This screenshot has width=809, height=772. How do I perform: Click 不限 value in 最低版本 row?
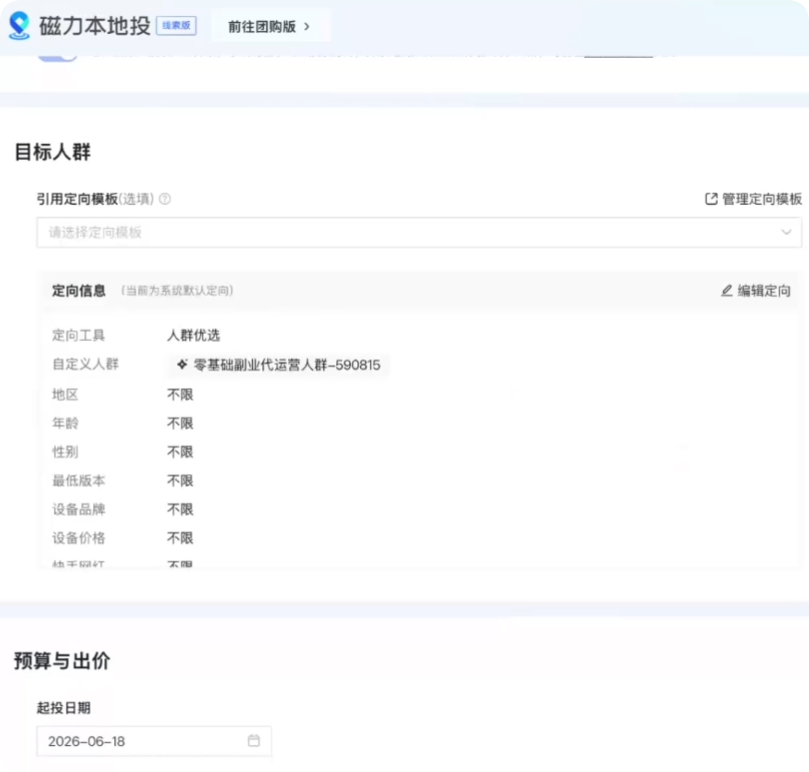tap(180, 481)
